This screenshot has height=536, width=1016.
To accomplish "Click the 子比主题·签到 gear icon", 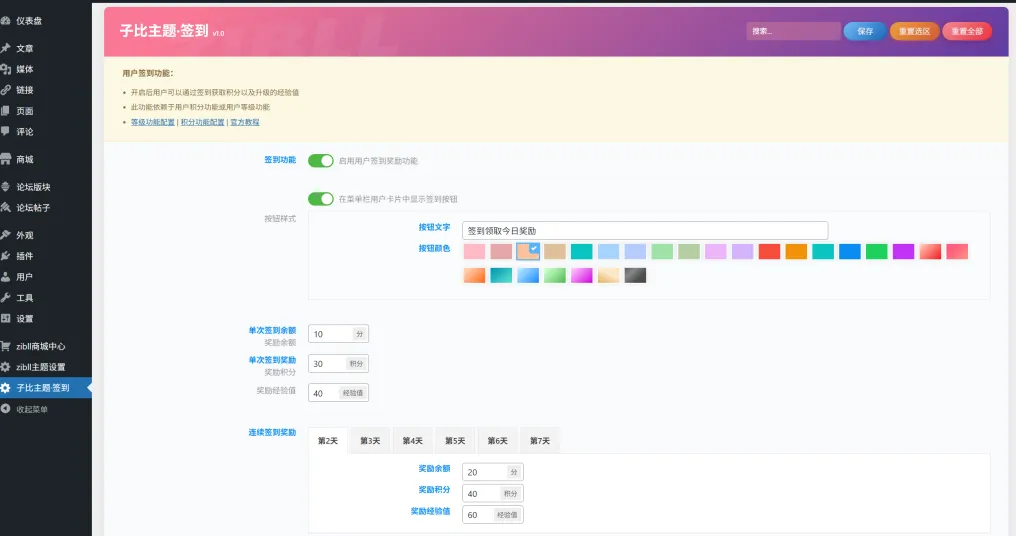I will coord(5,388).
